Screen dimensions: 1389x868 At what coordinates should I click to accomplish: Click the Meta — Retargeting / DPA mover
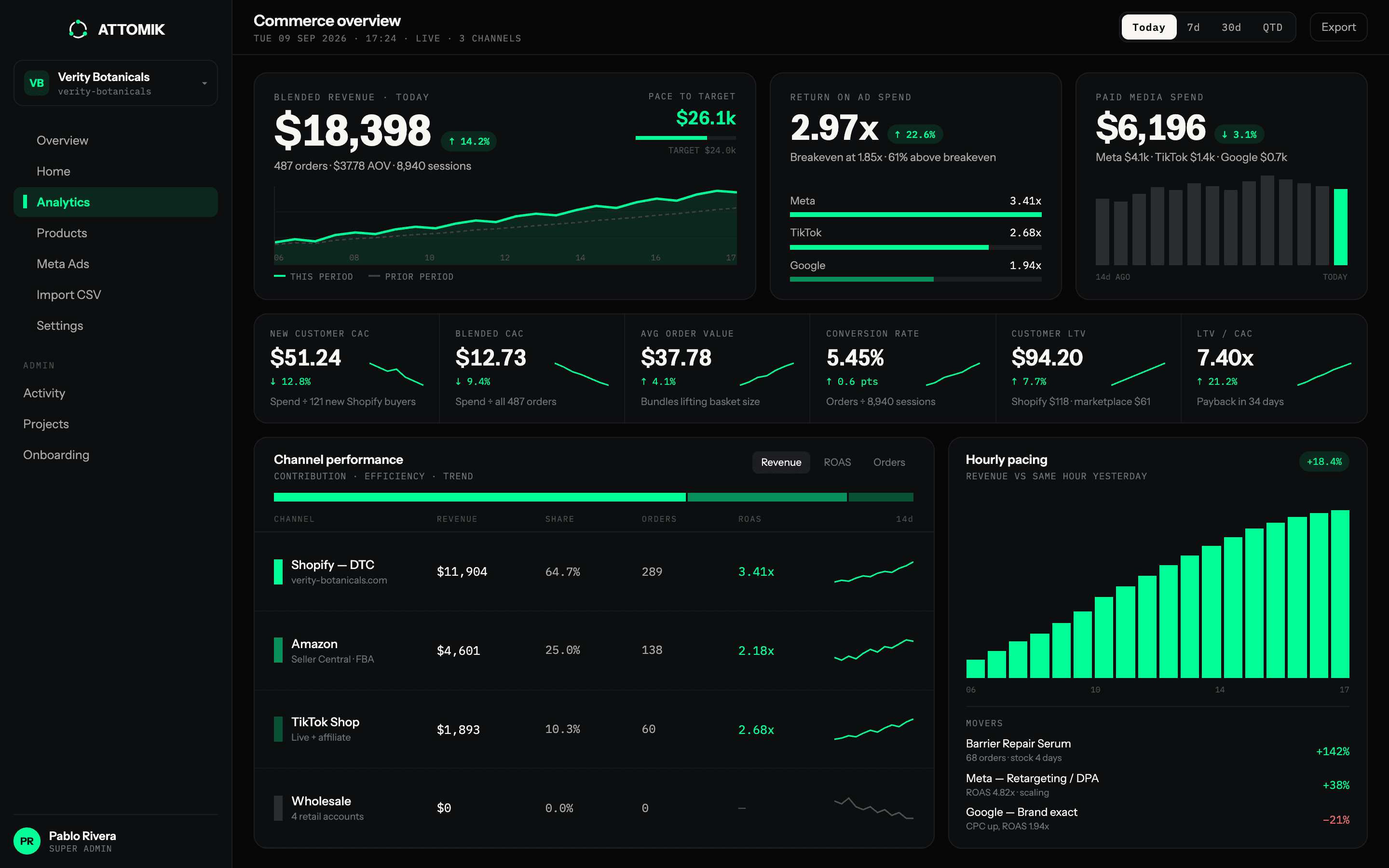1157,785
